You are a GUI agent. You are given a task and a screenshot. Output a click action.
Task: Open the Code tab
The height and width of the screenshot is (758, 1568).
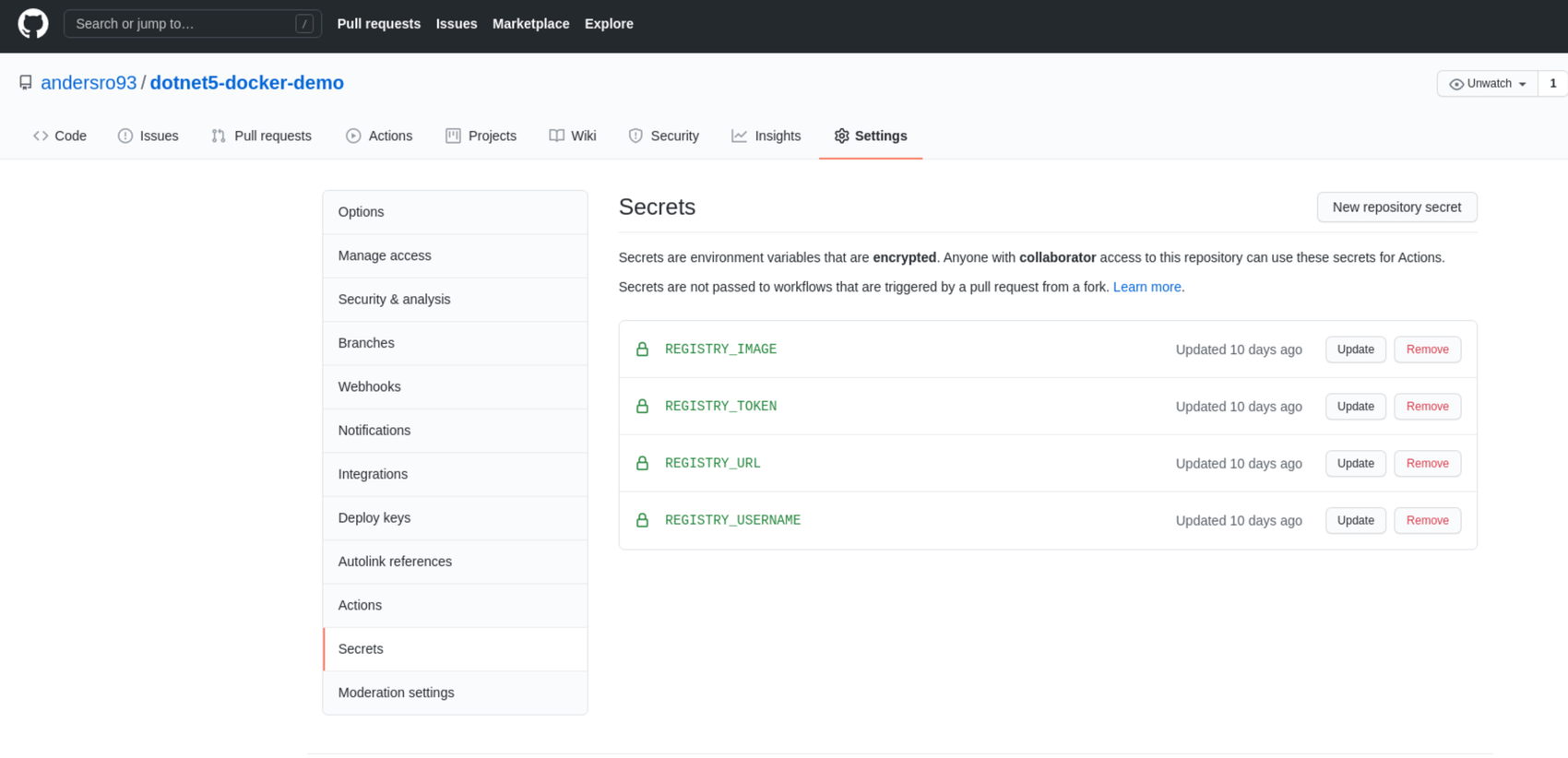point(60,136)
